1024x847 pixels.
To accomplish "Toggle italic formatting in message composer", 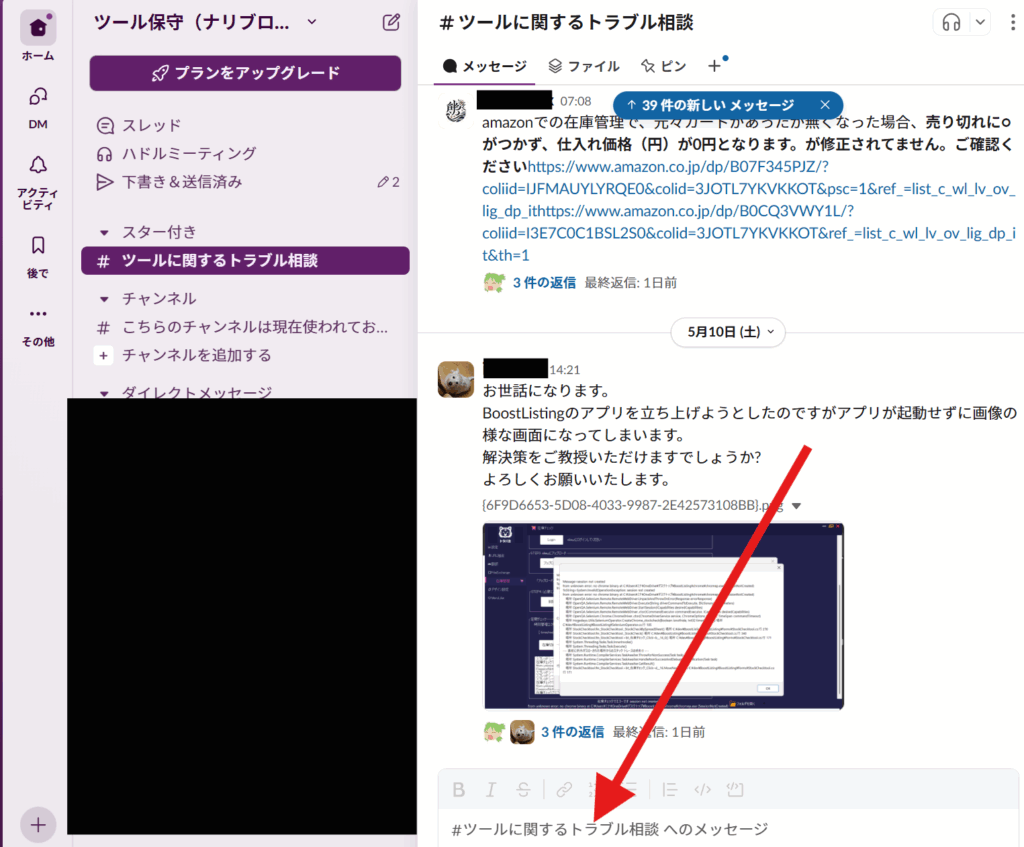I will coord(490,790).
